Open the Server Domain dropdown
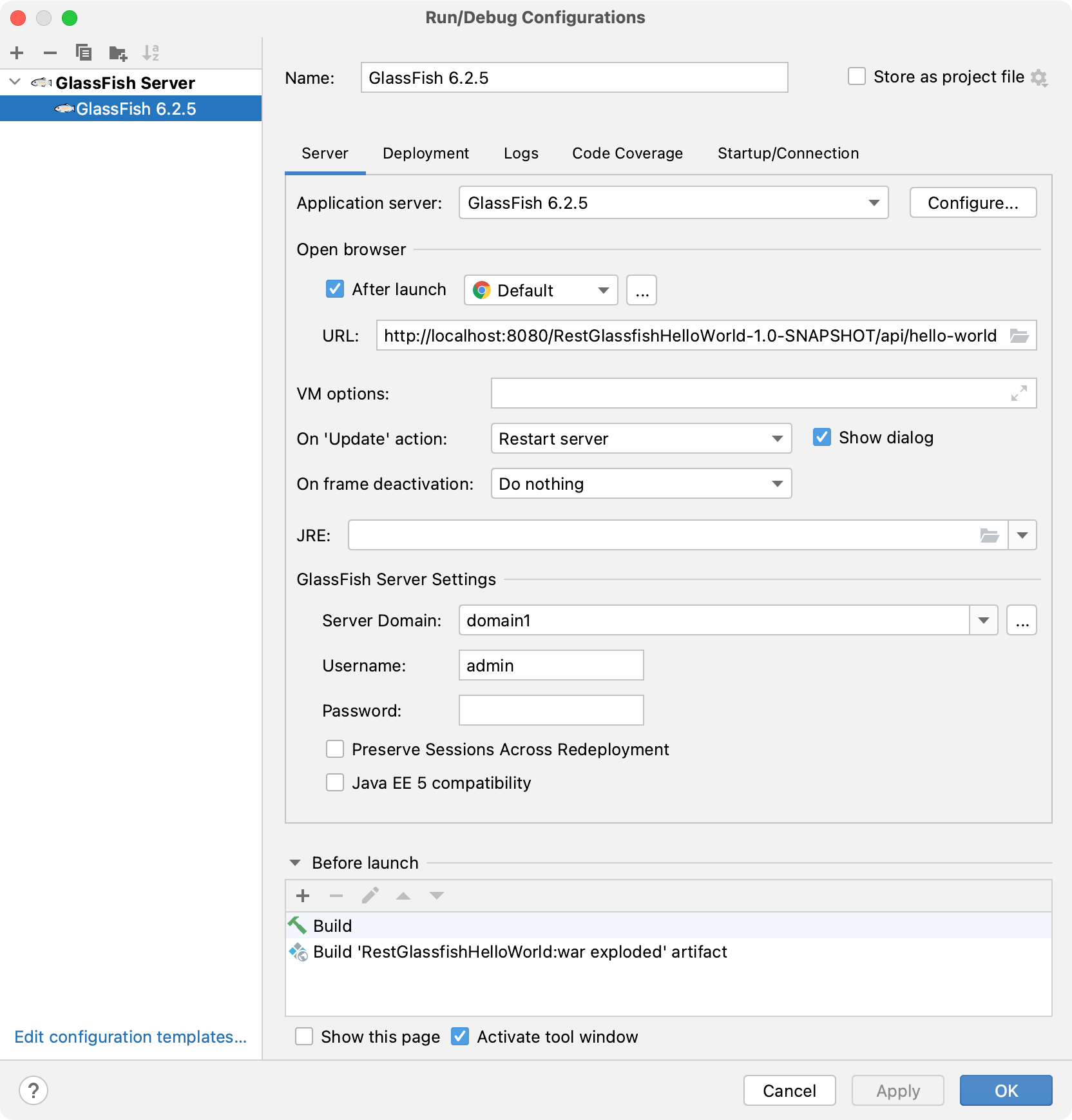 (984, 620)
